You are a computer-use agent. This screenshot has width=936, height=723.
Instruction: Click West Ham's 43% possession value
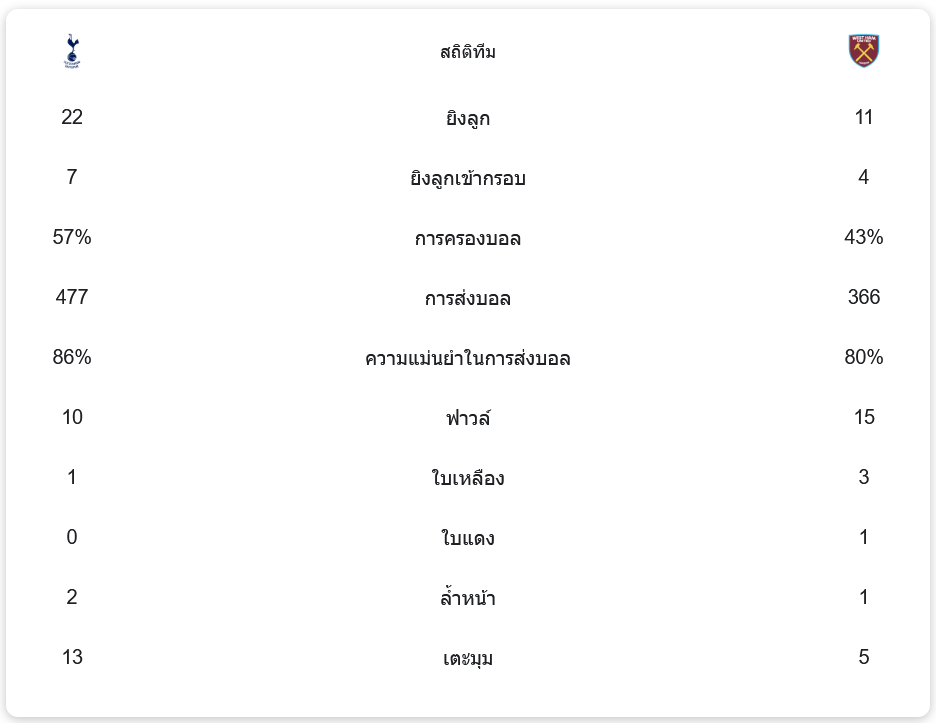(864, 237)
